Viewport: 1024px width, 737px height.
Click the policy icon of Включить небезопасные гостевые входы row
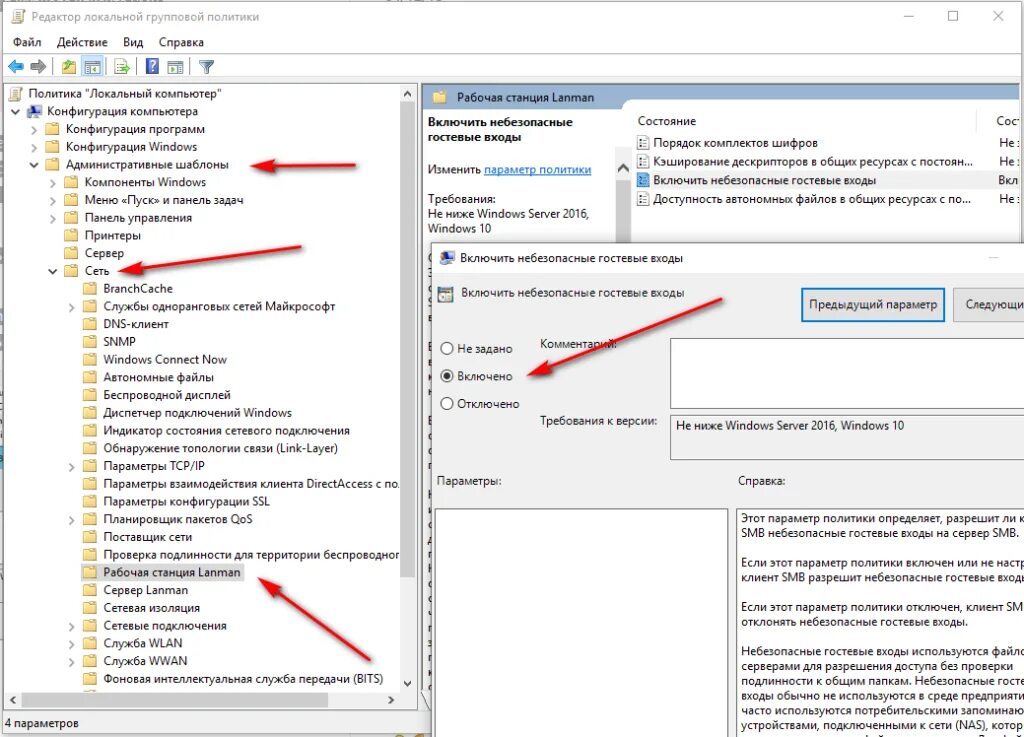click(643, 180)
